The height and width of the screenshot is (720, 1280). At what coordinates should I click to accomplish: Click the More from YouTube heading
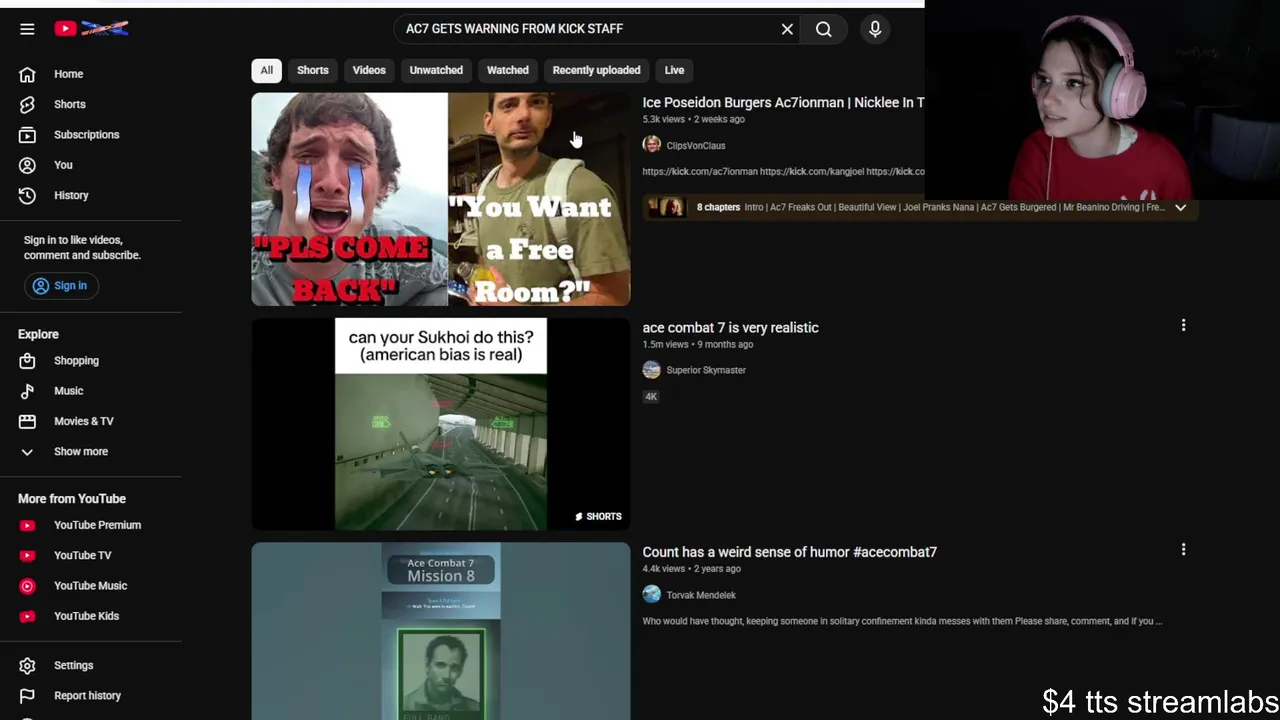[x=72, y=499]
